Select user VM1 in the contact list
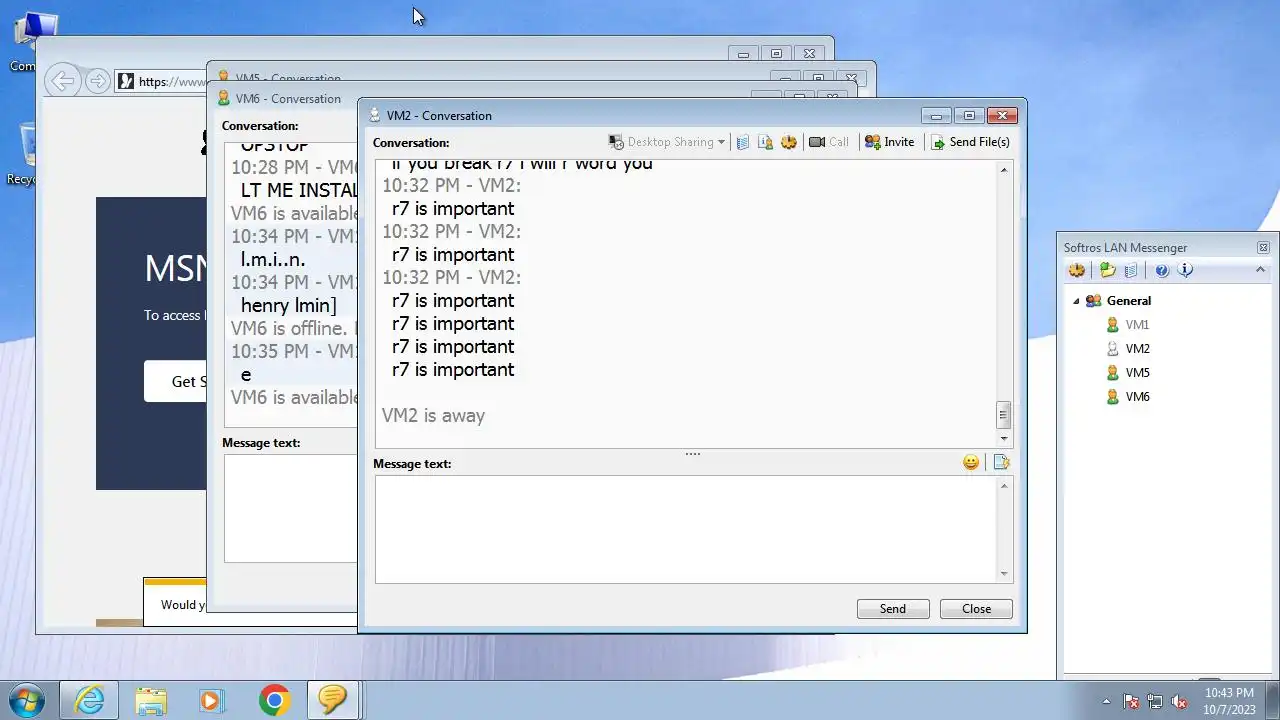The height and width of the screenshot is (720, 1280). point(1137,325)
